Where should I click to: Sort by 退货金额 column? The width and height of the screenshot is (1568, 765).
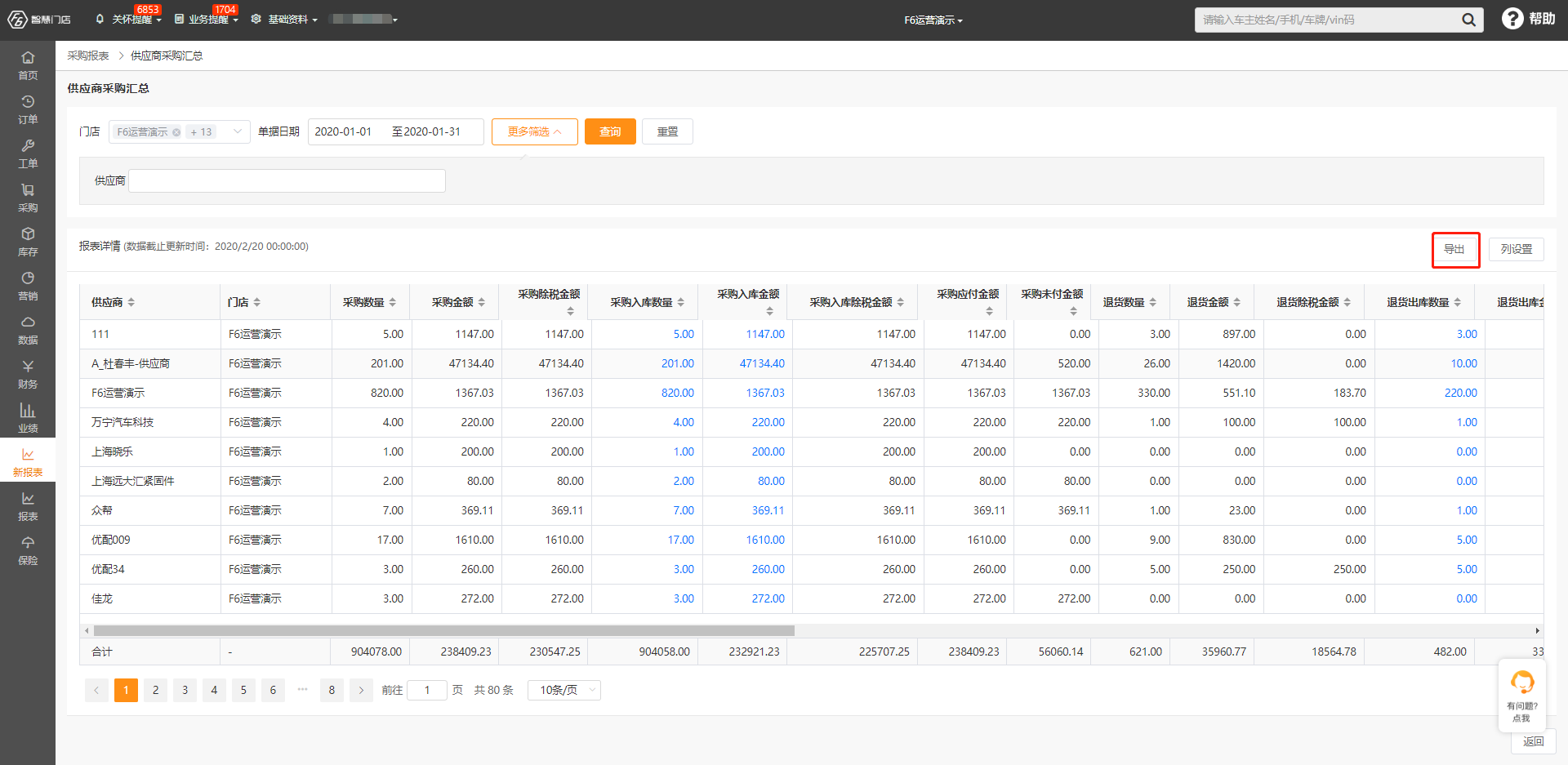[x=1237, y=302]
